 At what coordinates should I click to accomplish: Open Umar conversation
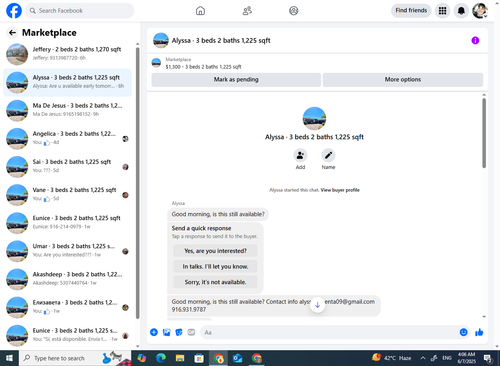[x=67, y=251]
